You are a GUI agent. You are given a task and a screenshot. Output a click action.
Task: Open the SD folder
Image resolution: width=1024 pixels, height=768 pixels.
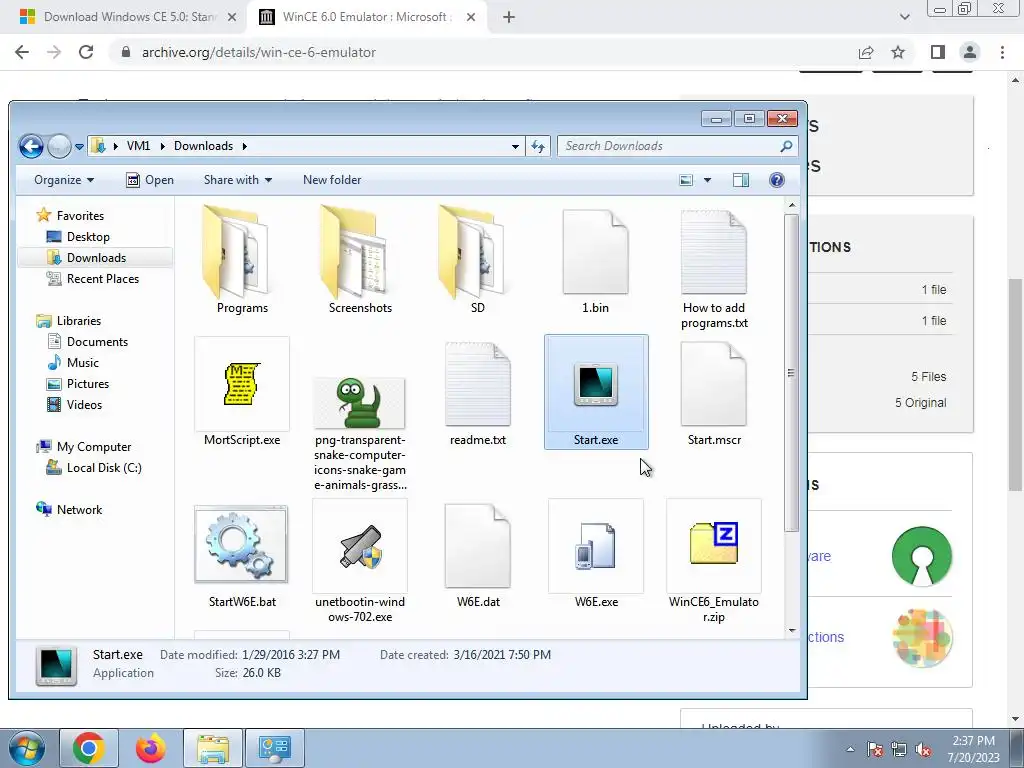pyautogui.click(x=477, y=259)
